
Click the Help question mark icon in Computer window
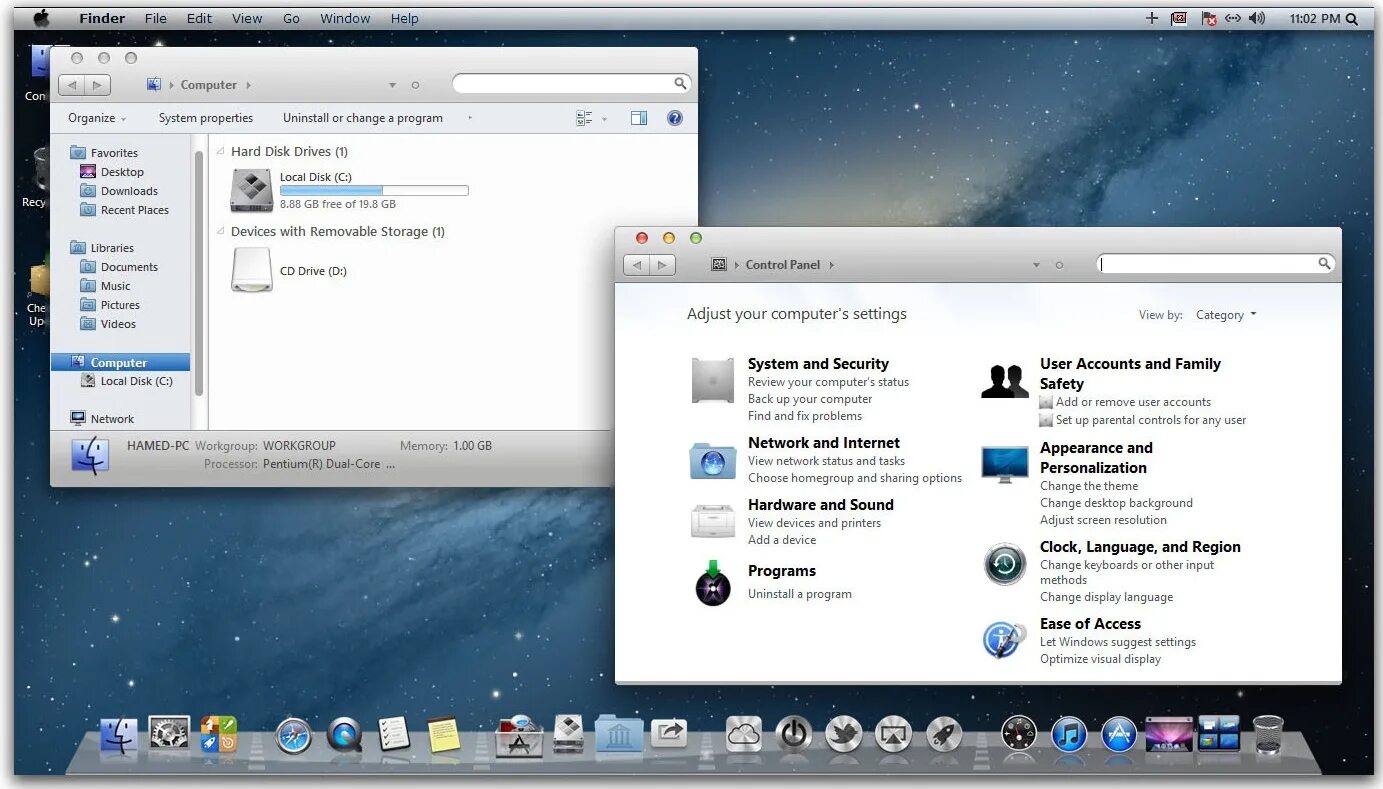pos(675,118)
